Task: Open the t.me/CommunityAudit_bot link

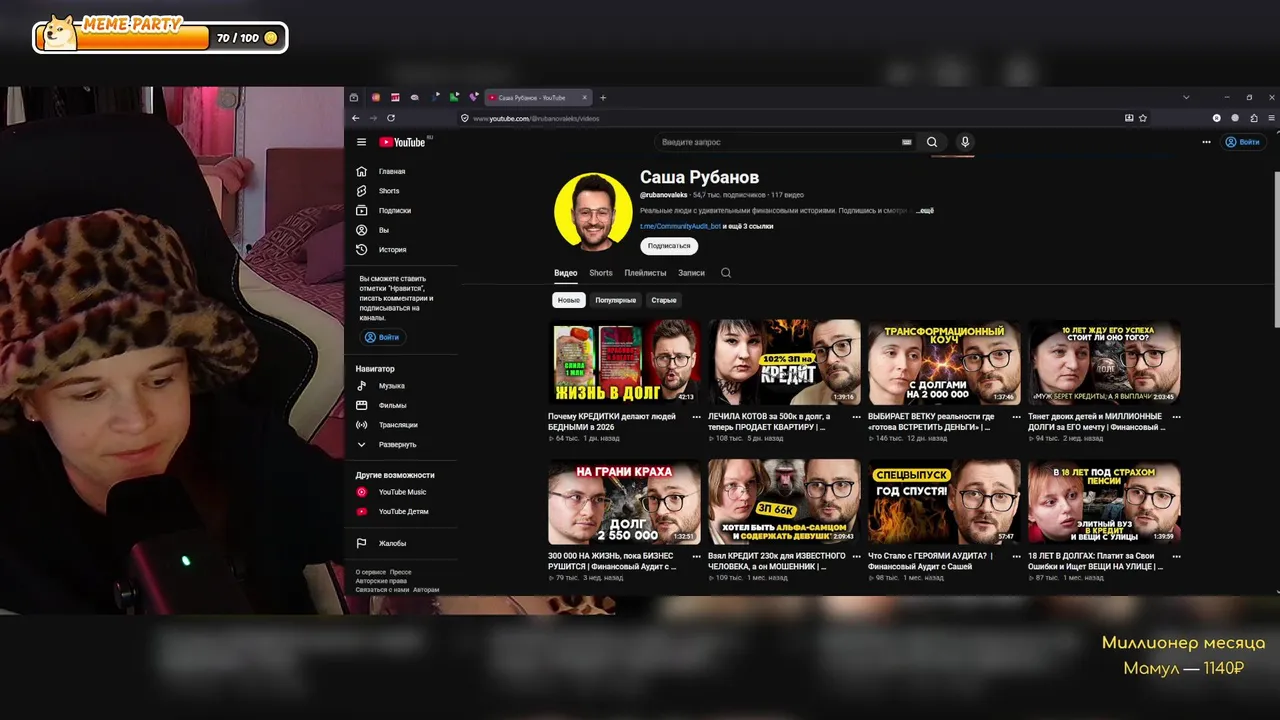Action: point(680,226)
